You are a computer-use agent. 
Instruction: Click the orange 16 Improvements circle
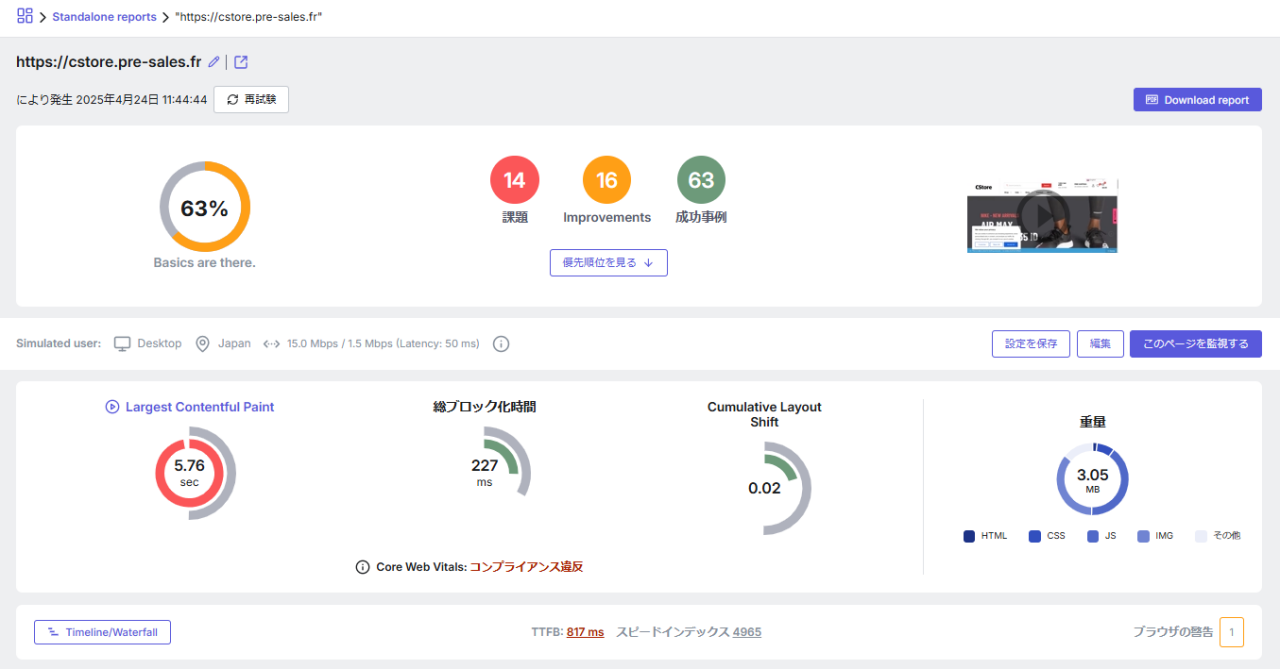[607, 180]
